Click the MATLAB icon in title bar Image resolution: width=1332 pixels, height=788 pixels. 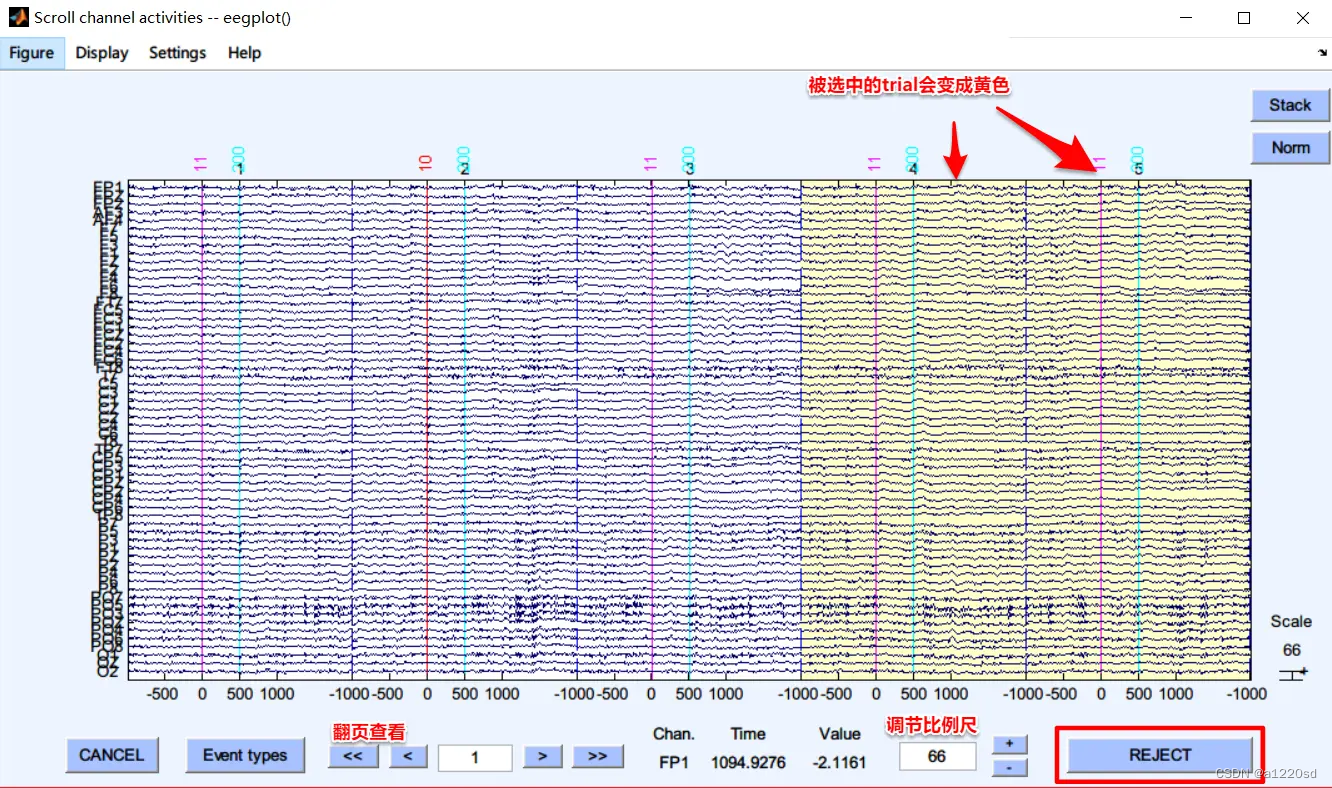(18, 17)
